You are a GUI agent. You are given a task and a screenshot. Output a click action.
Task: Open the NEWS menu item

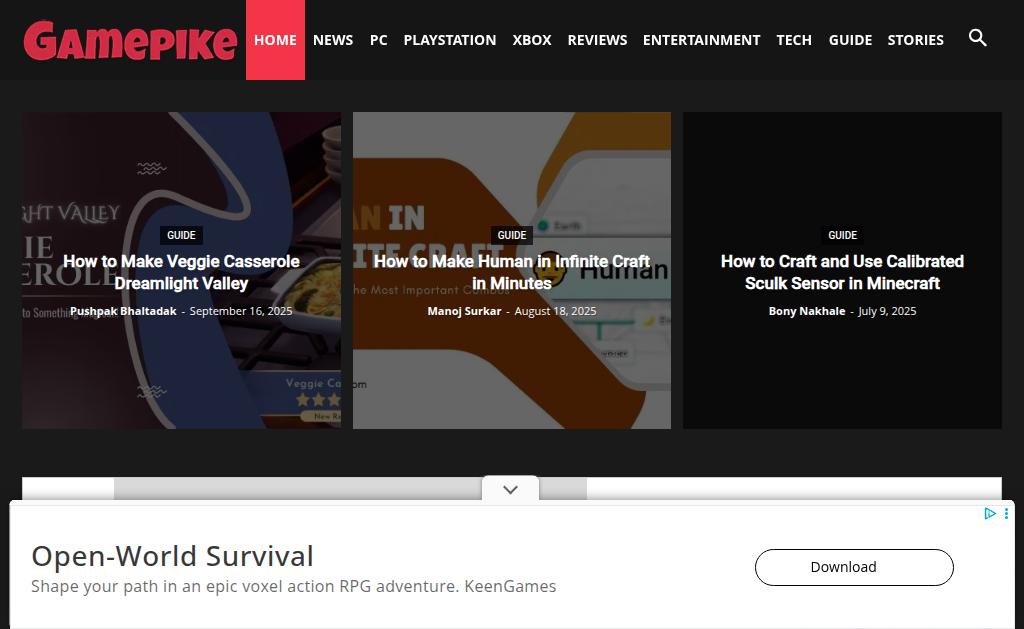333,40
